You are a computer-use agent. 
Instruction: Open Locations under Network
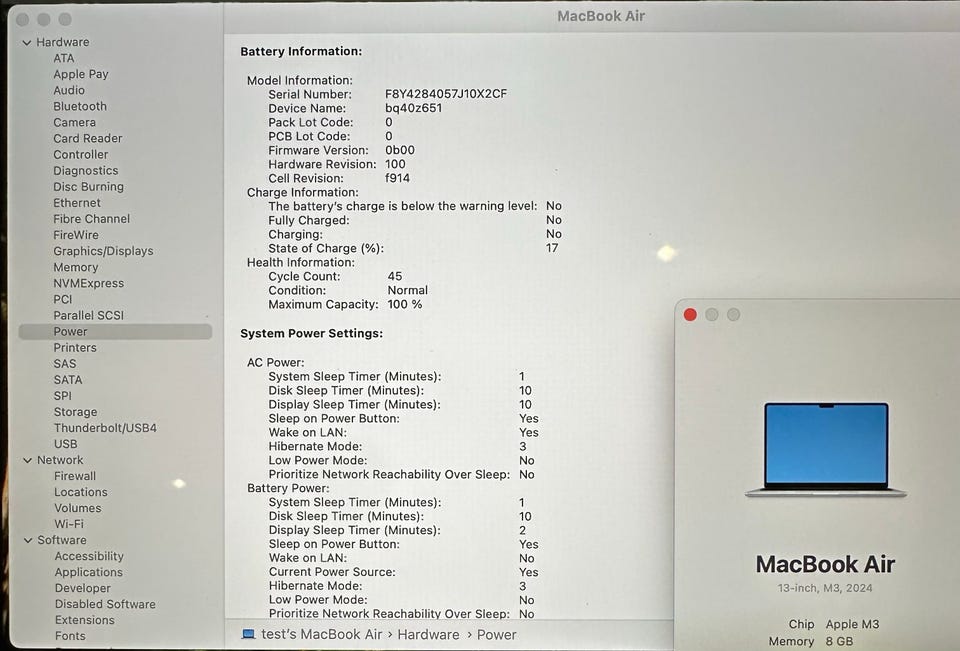click(81, 492)
